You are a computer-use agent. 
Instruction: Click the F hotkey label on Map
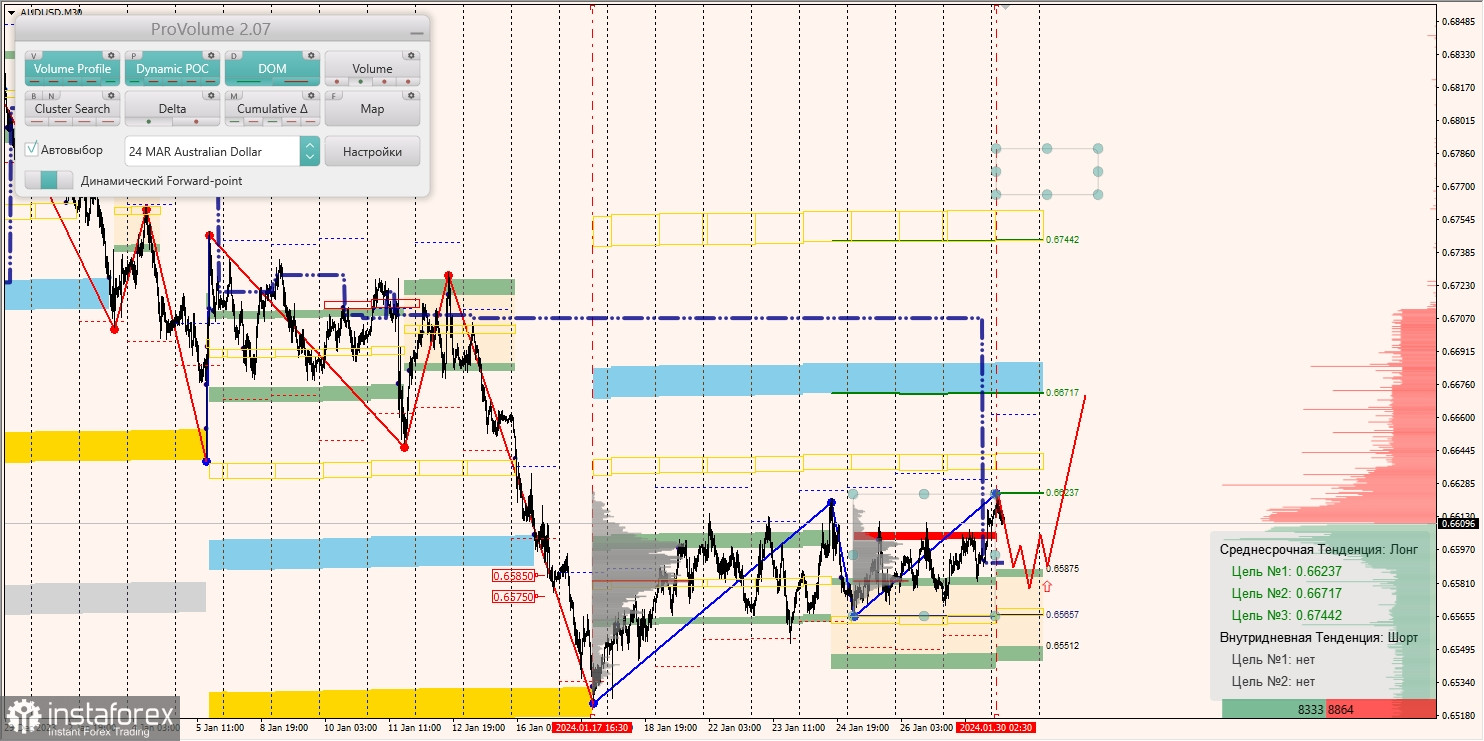point(335,96)
